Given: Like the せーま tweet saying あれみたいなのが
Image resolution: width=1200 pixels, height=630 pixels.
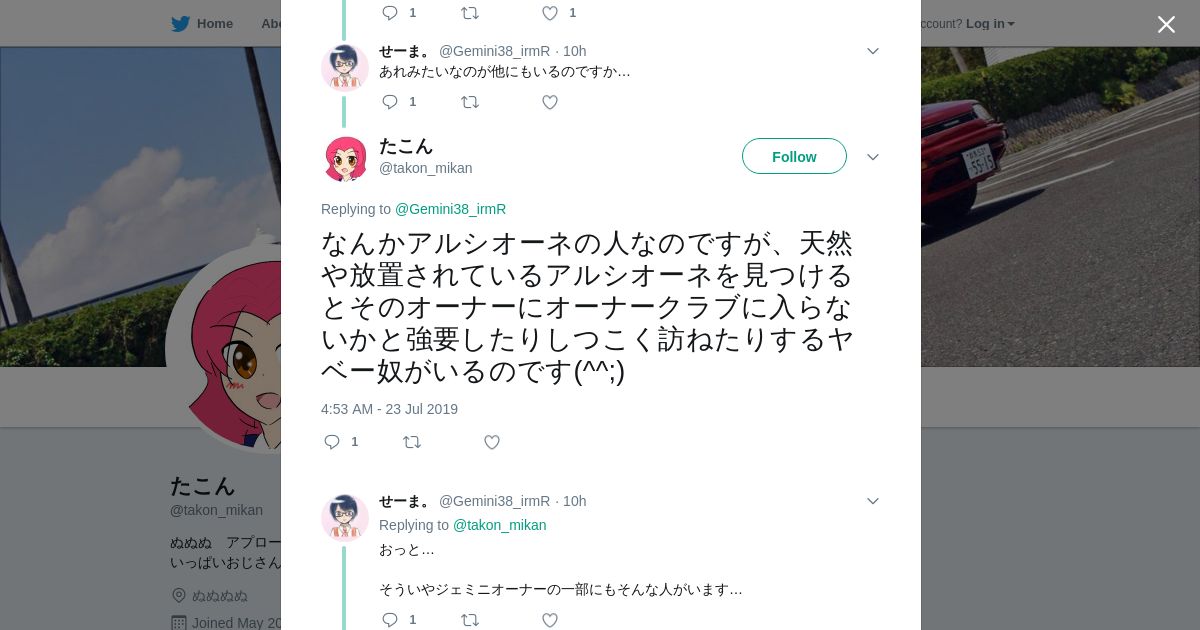Looking at the screenshot, I should (550, 102).
